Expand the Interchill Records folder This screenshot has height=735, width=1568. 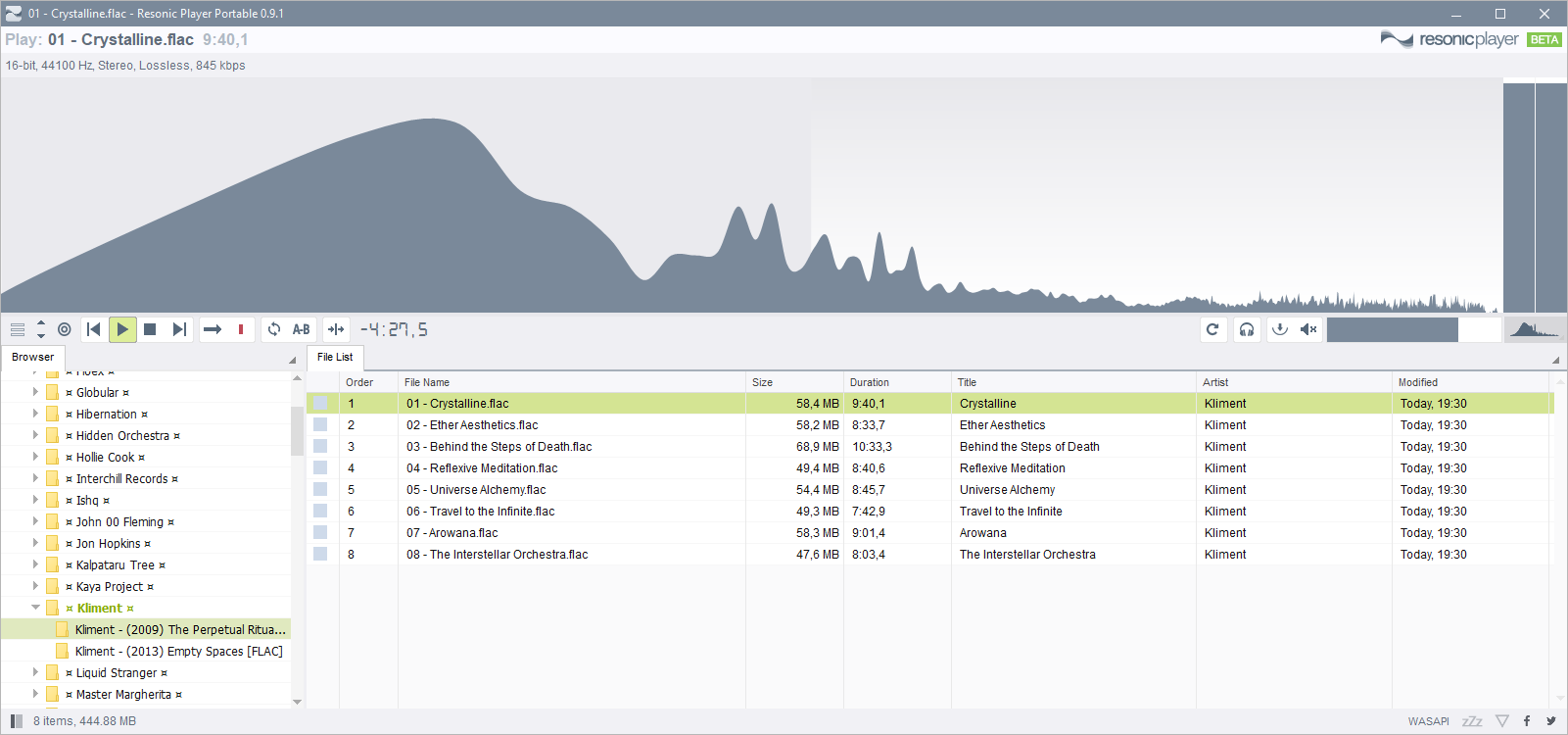[x=35, y=478]
